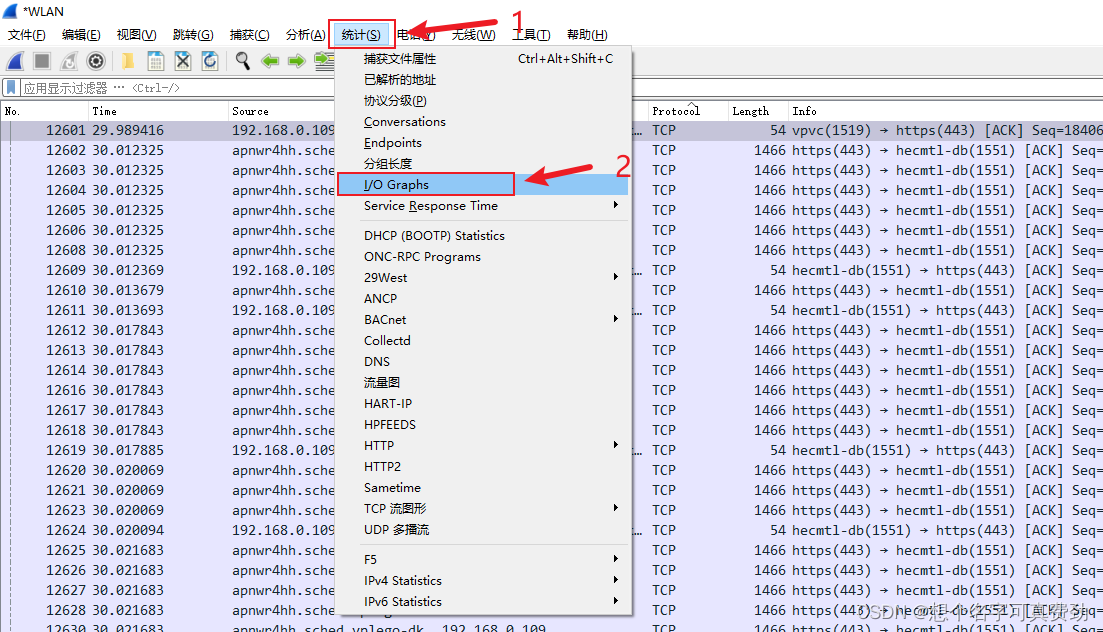The image size is (1103, 632).
Task: Sort by the Protocol column header
Action: [688, 111]
